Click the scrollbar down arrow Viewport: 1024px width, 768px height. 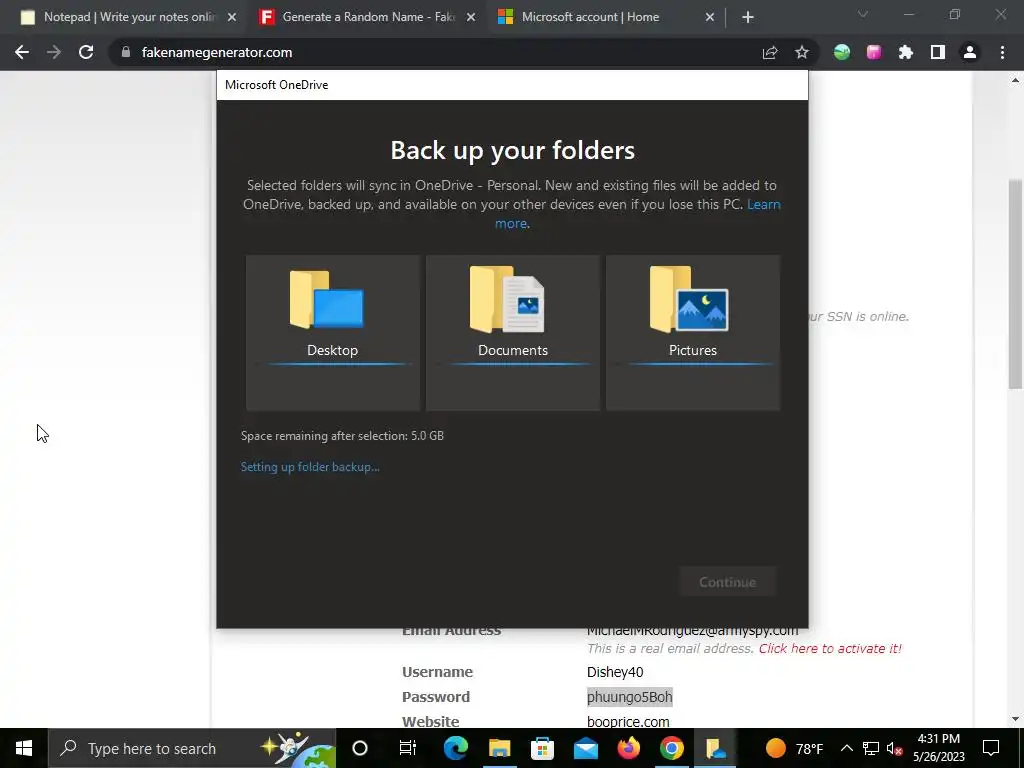pyautogui.click(x=1016, y=719)
